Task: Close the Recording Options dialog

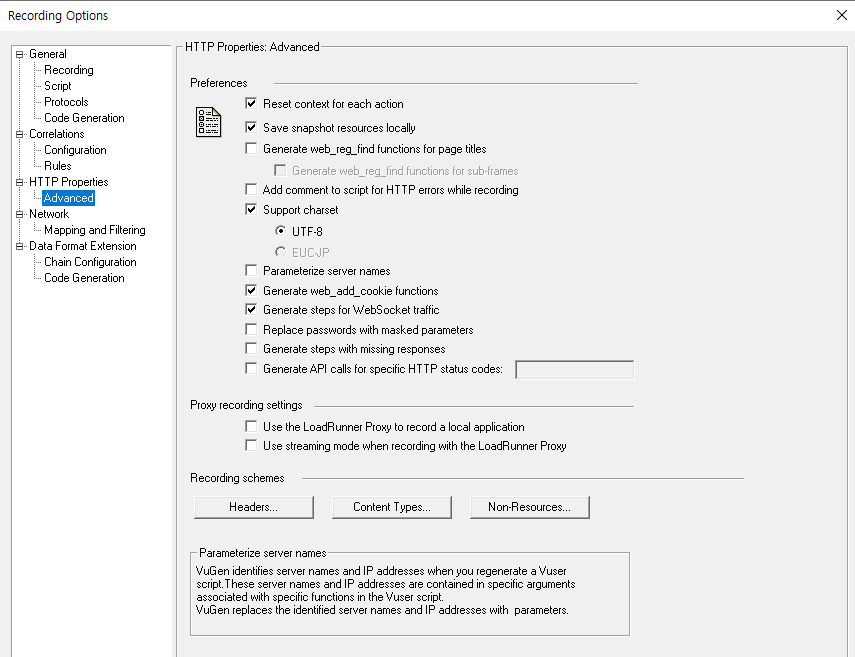Action: point(842,15)
